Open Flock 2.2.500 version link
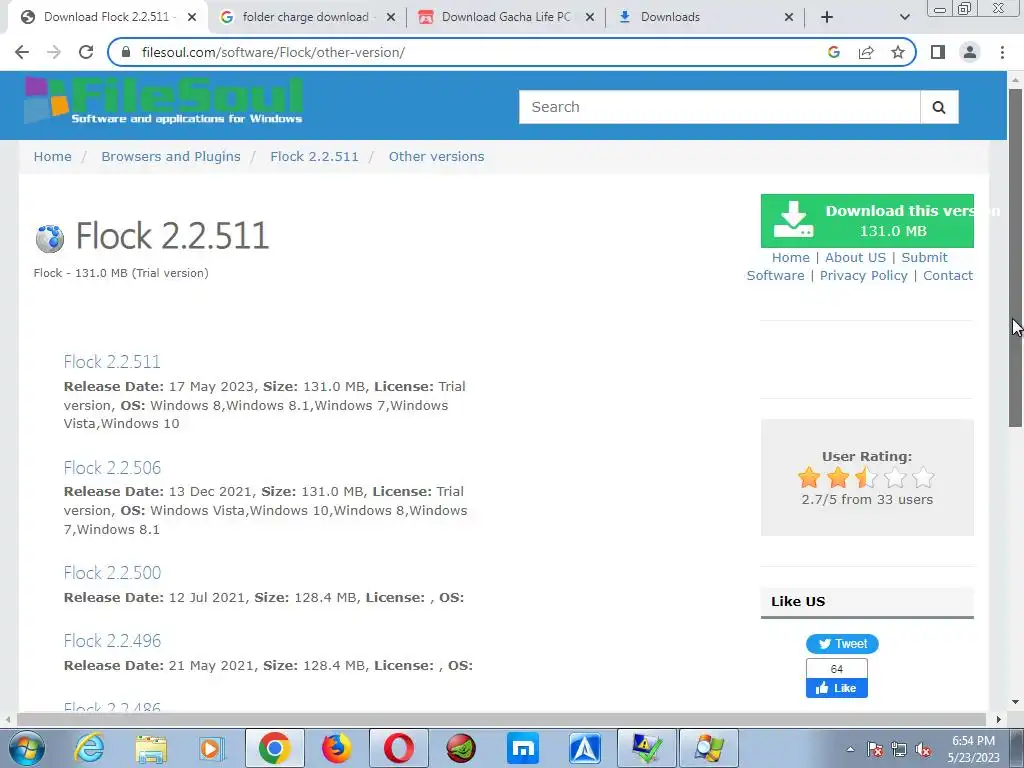 coord(112,573)
